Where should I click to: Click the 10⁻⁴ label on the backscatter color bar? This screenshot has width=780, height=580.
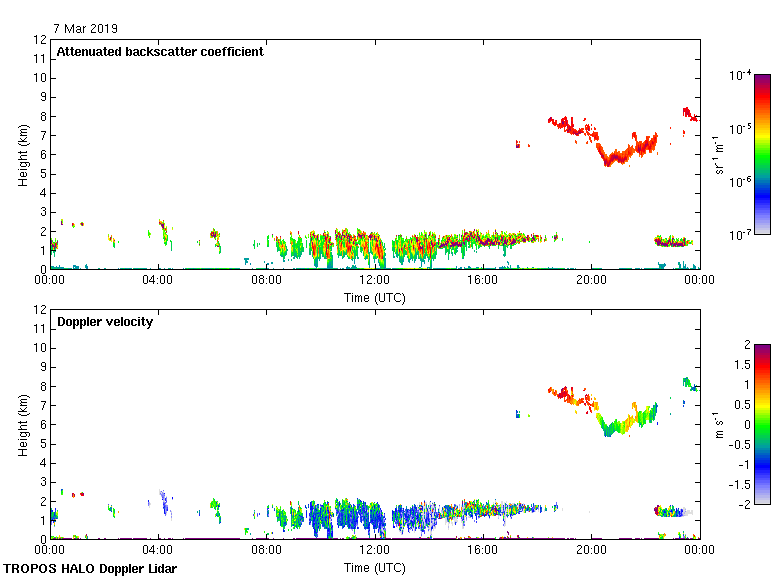[x=740, y=76]
